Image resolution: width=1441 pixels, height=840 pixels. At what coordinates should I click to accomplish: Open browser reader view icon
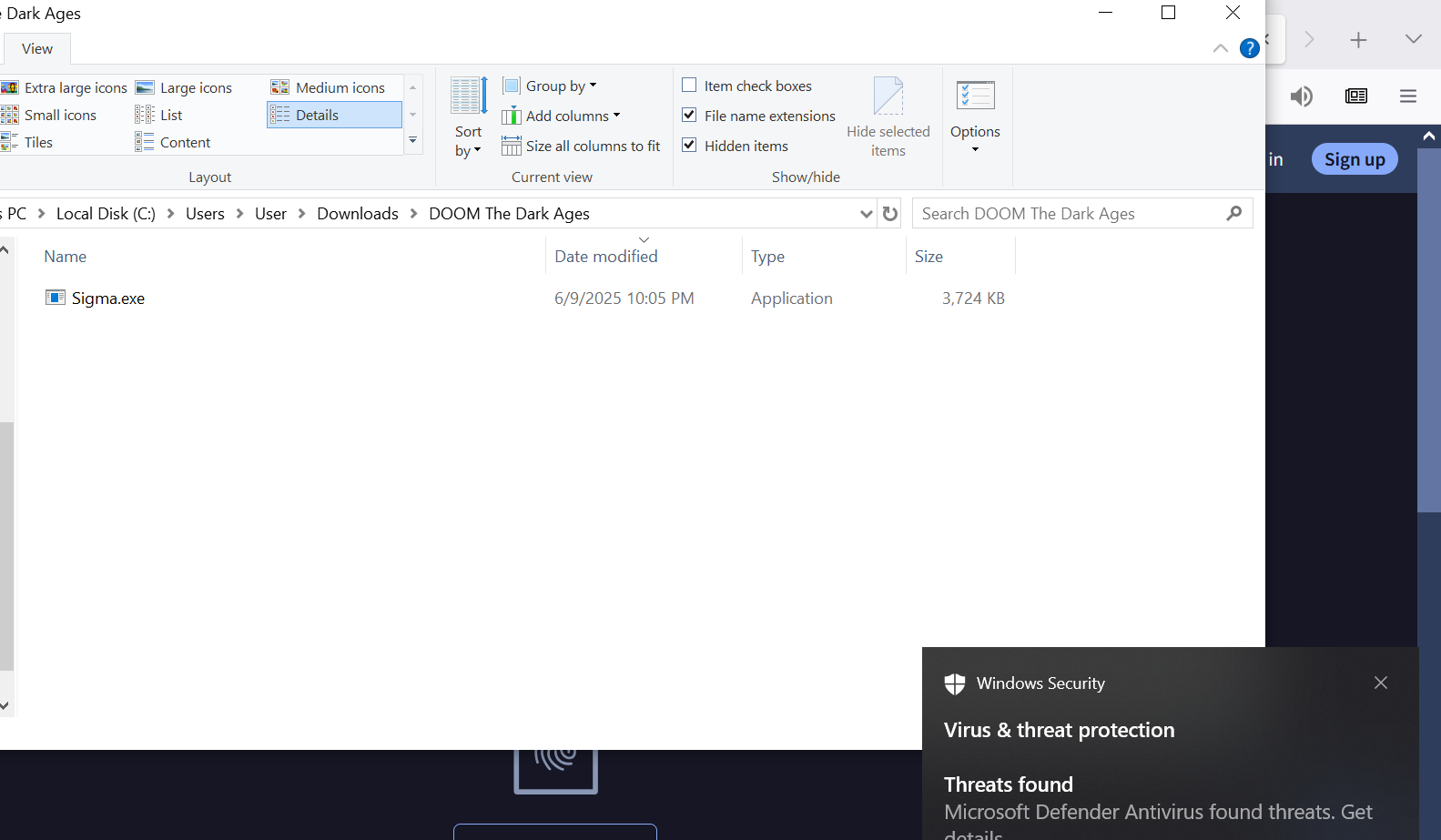pos(1356,96)
